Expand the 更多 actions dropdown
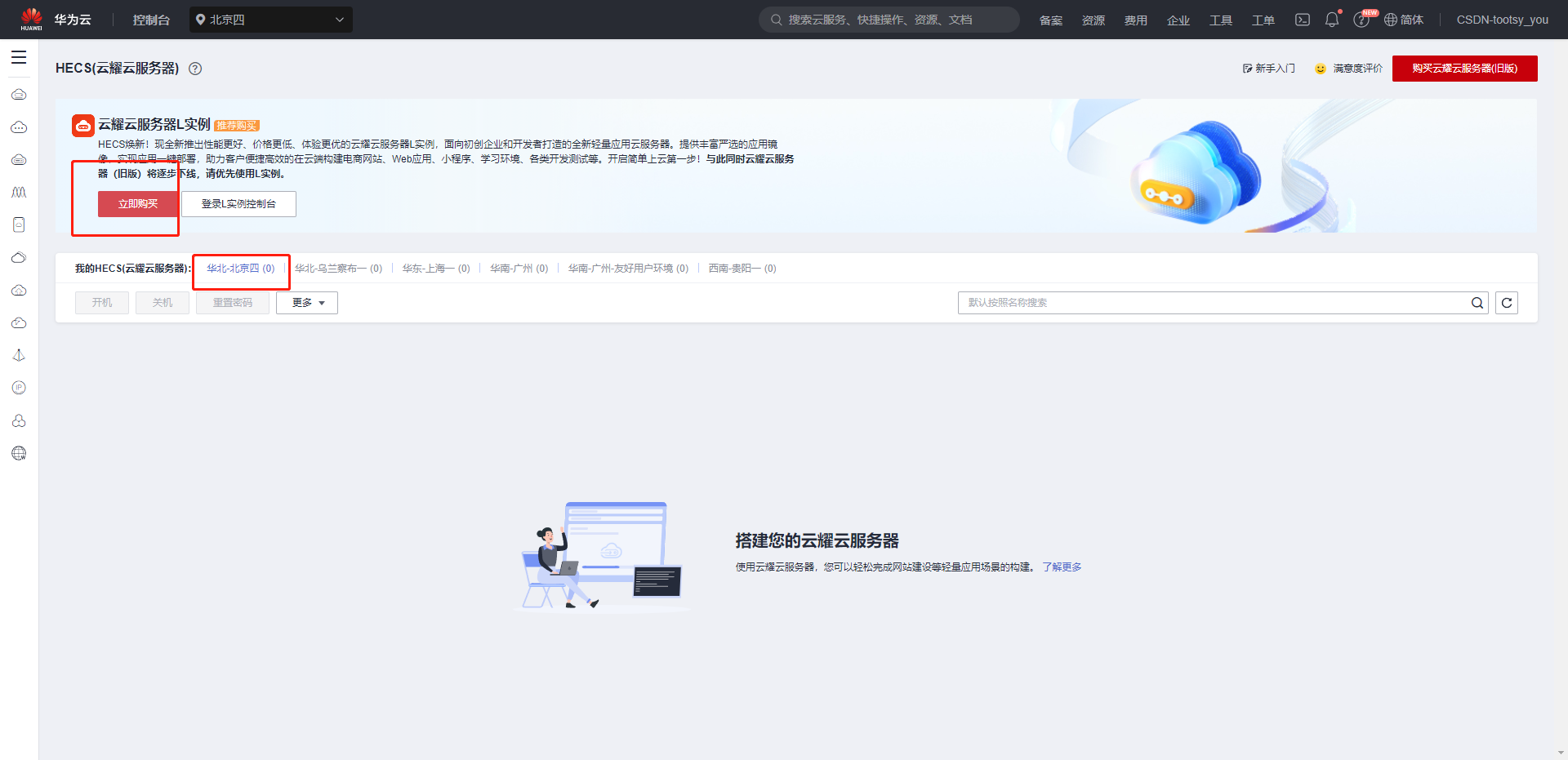1568x760 pixels. coord(307,303)
